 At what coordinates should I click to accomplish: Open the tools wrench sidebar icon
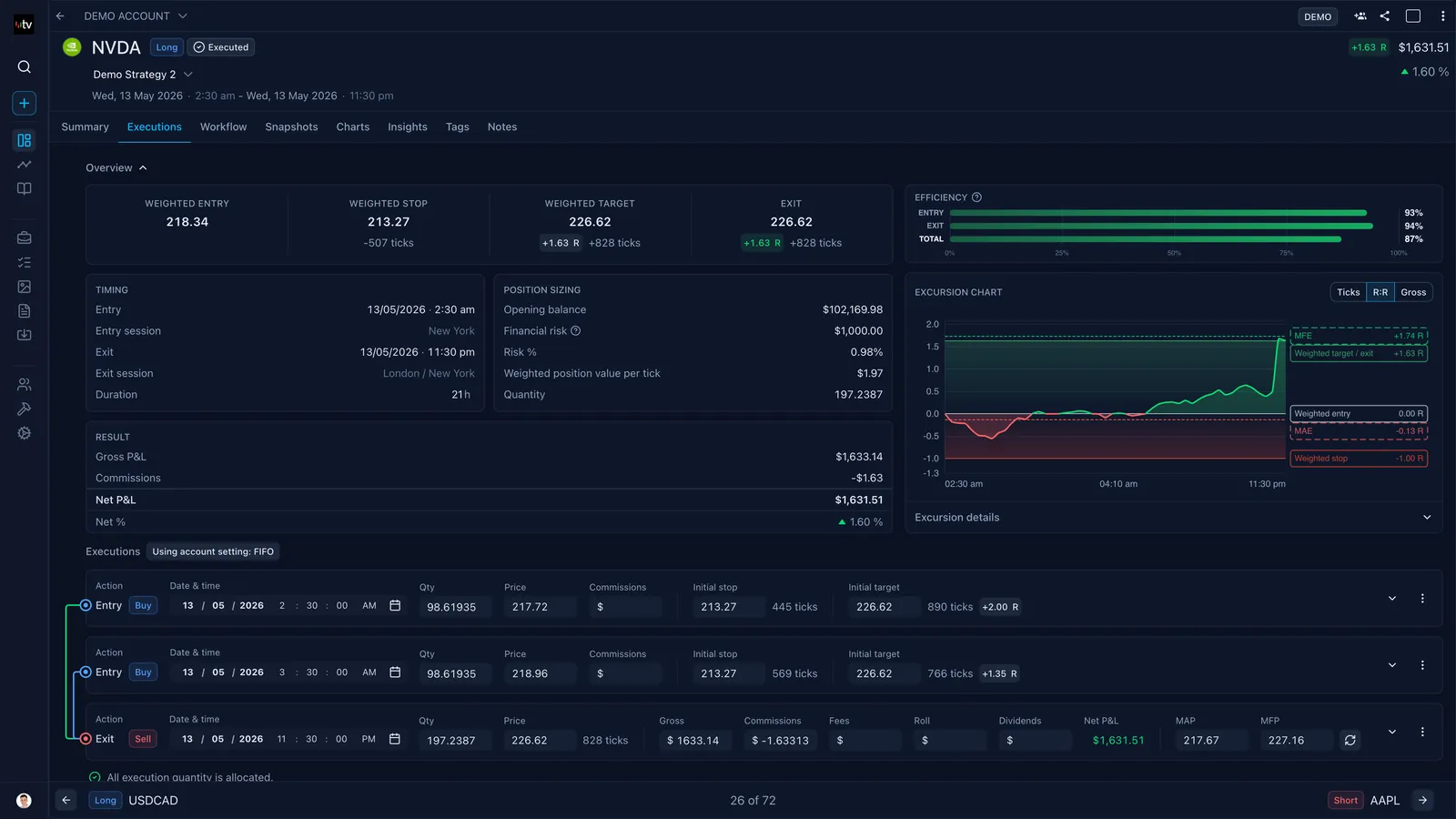(x=25, y=409)
